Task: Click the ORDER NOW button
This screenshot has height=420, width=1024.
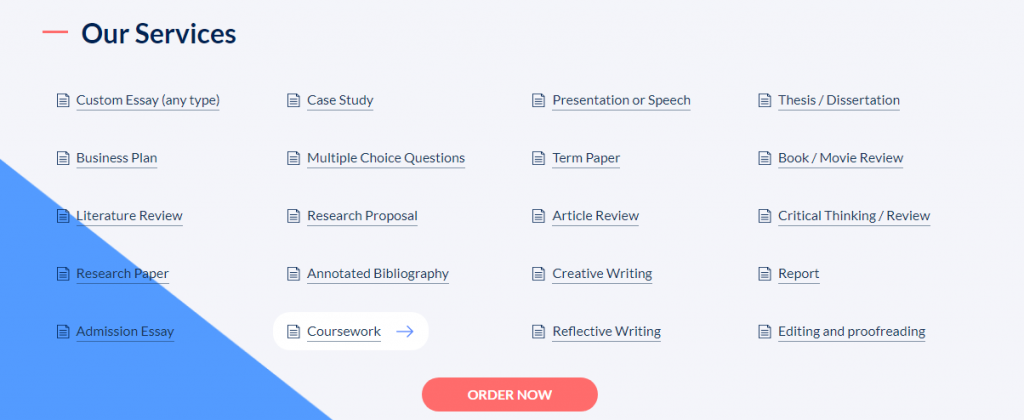Action: pos(509,395)
